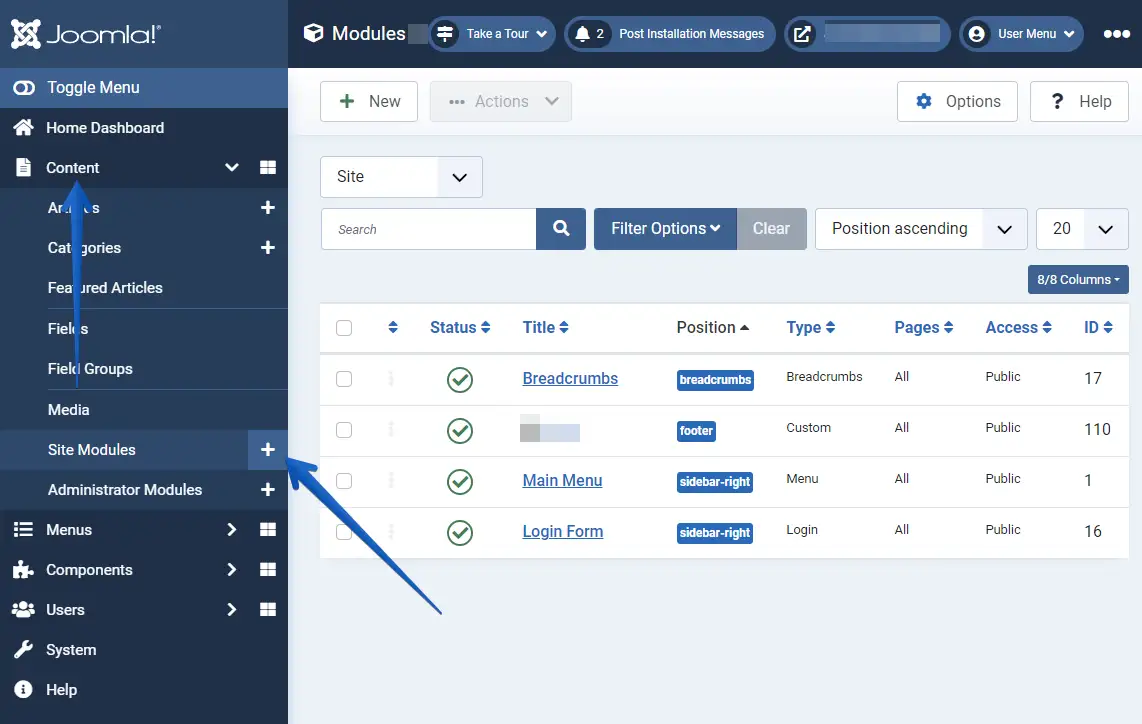The image size is (1142, 724).
Task: Check the Breadcrumbs row checkbox
Action: pyautogui.click(x=344, y=379)
